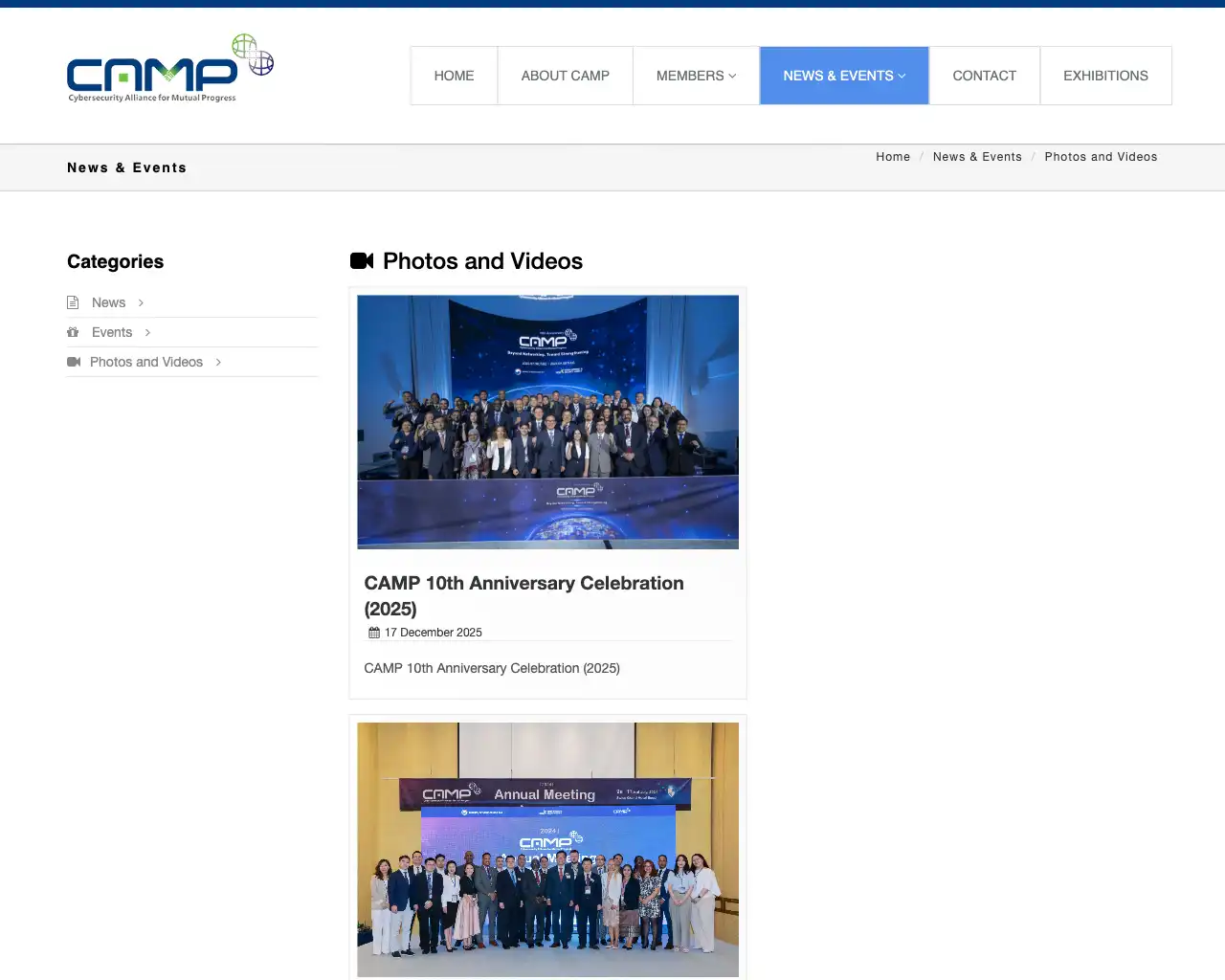The width and height of the screenshot is (1225, 980).
Task: Expand the Members dropdown menu
Action: click(696, 76)
